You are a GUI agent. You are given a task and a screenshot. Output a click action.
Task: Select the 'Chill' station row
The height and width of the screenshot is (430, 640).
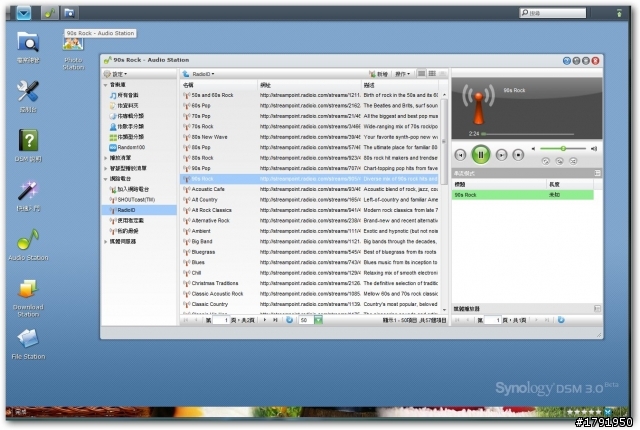pyautogui.click(x=310, y=273)
